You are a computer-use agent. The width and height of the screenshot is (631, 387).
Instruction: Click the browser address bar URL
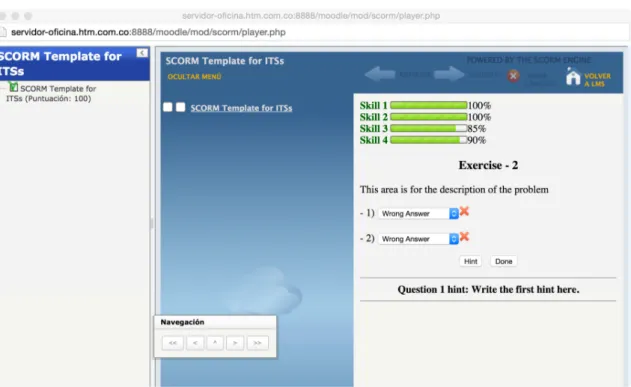(148, 32)
